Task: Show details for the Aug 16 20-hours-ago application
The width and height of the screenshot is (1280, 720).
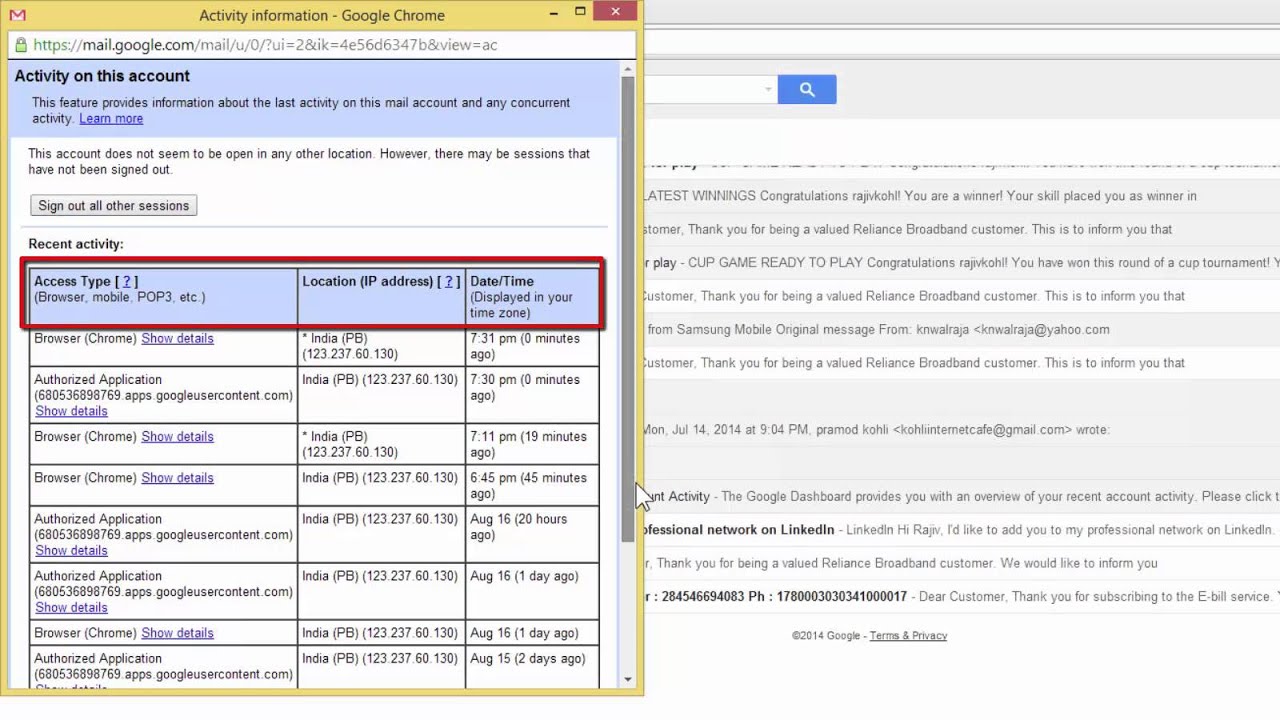Action: click(71, 550)
